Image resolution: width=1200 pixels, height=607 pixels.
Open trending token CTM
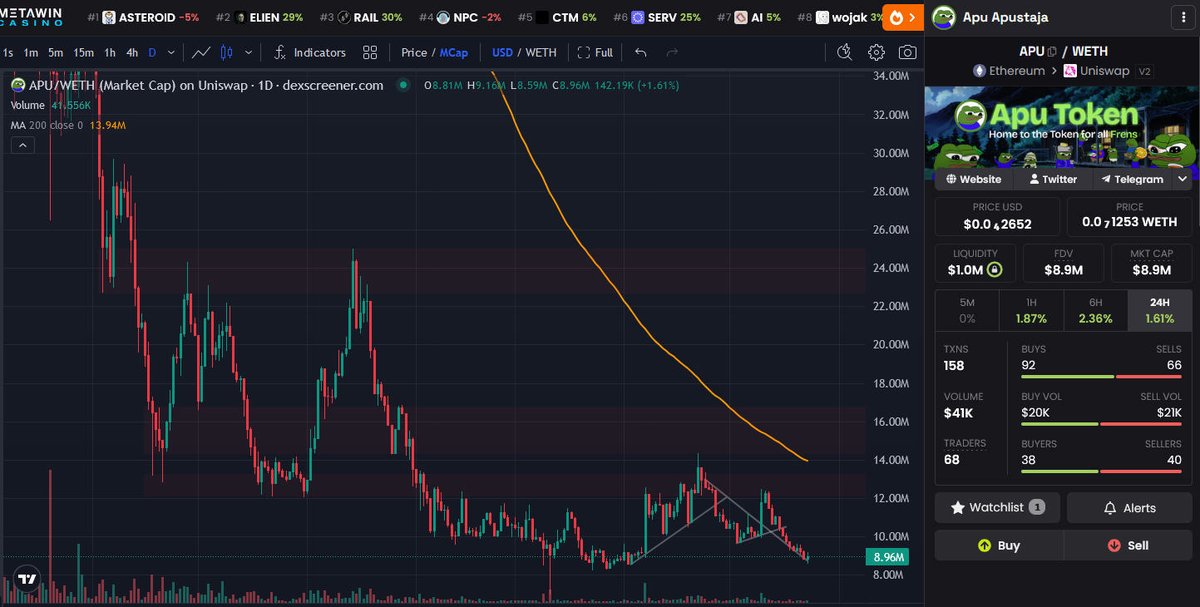pyautogui.click(x=557, y=18)
